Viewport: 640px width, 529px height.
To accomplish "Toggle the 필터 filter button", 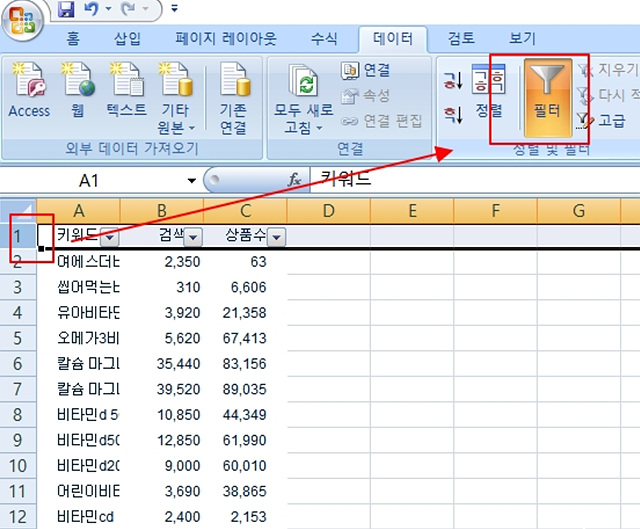I will pos(548,98).
